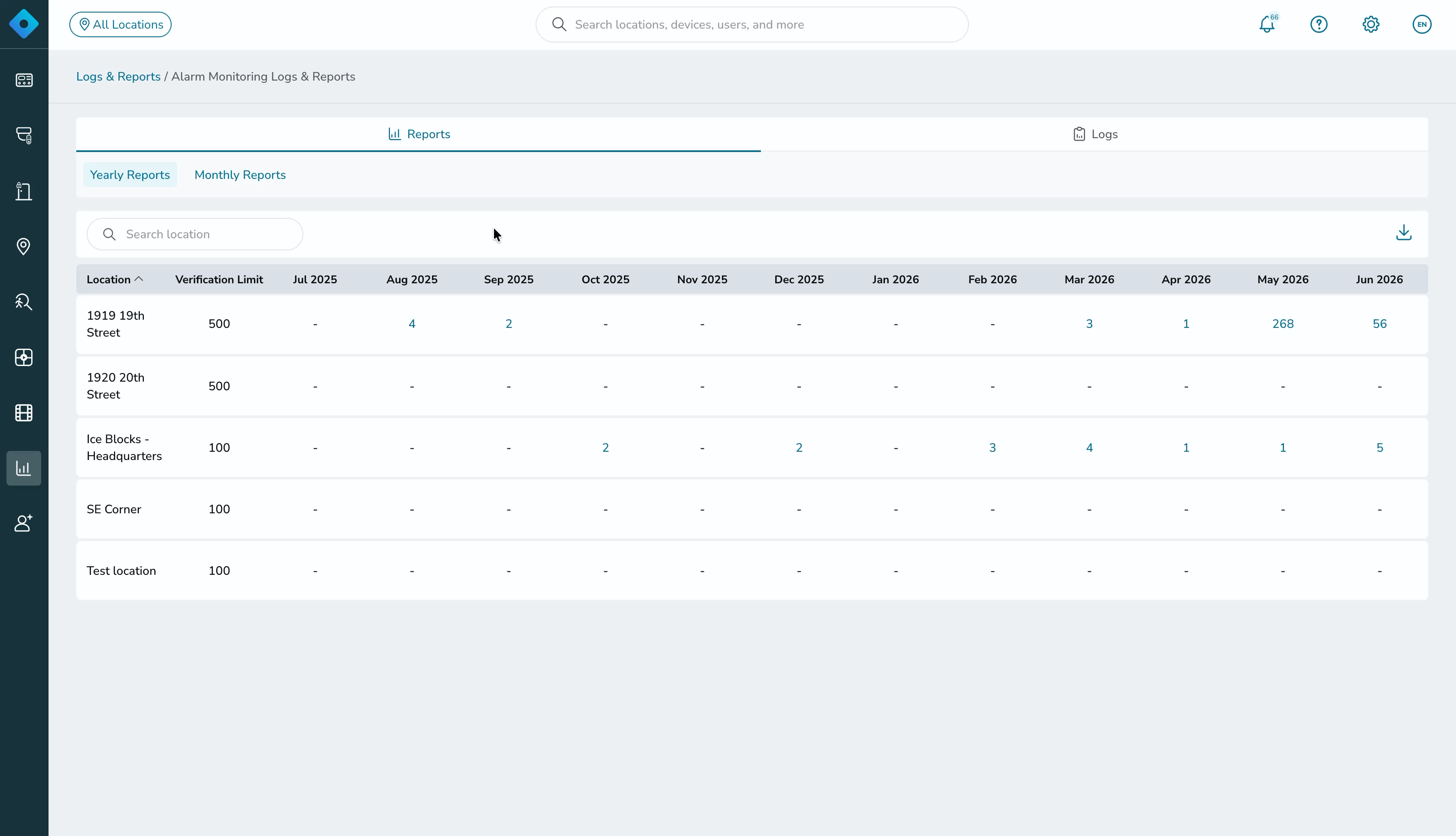The image size is (1456, 836).
Task: Click the diamond app logo
Action: pyautogui.click(x=23, y=24)
